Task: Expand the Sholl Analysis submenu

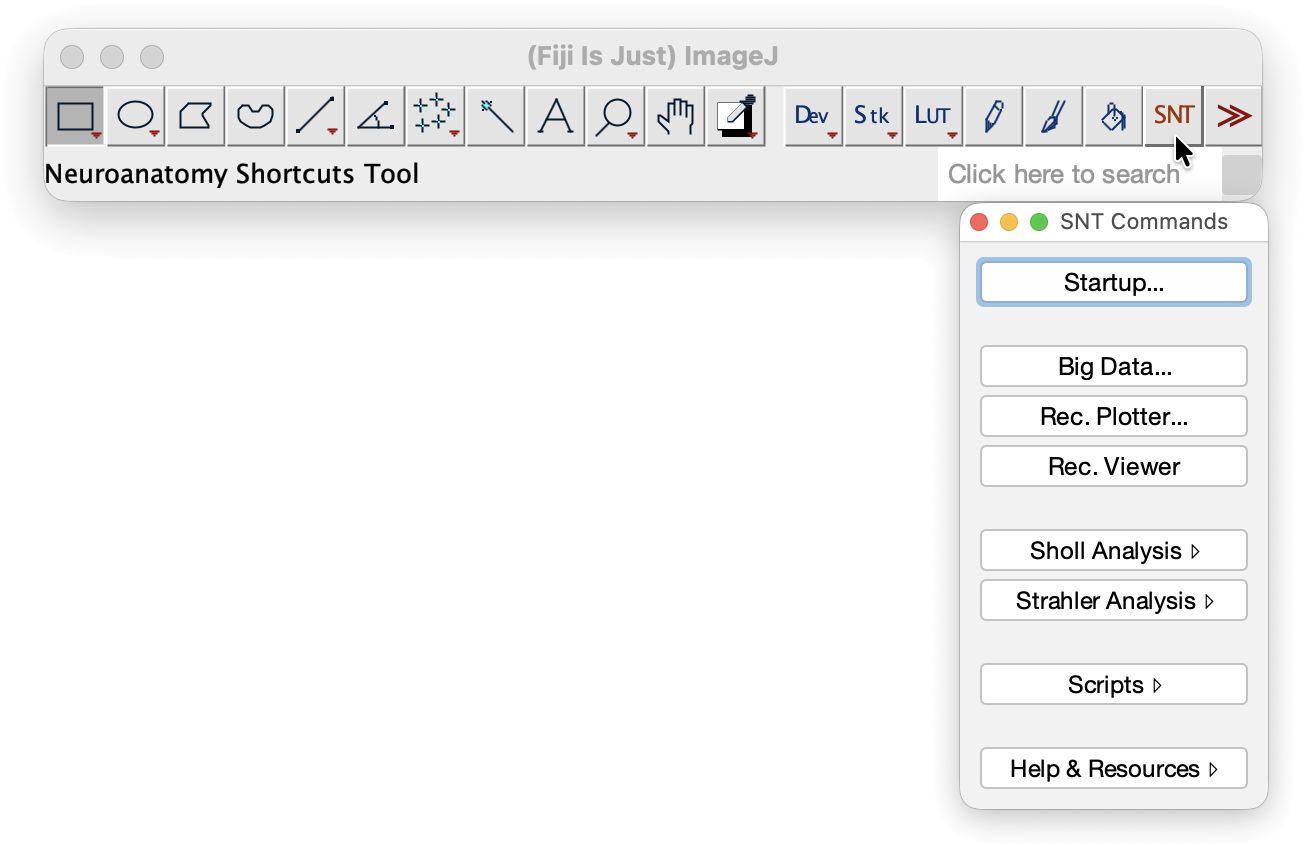Action: coord(1114,550)
